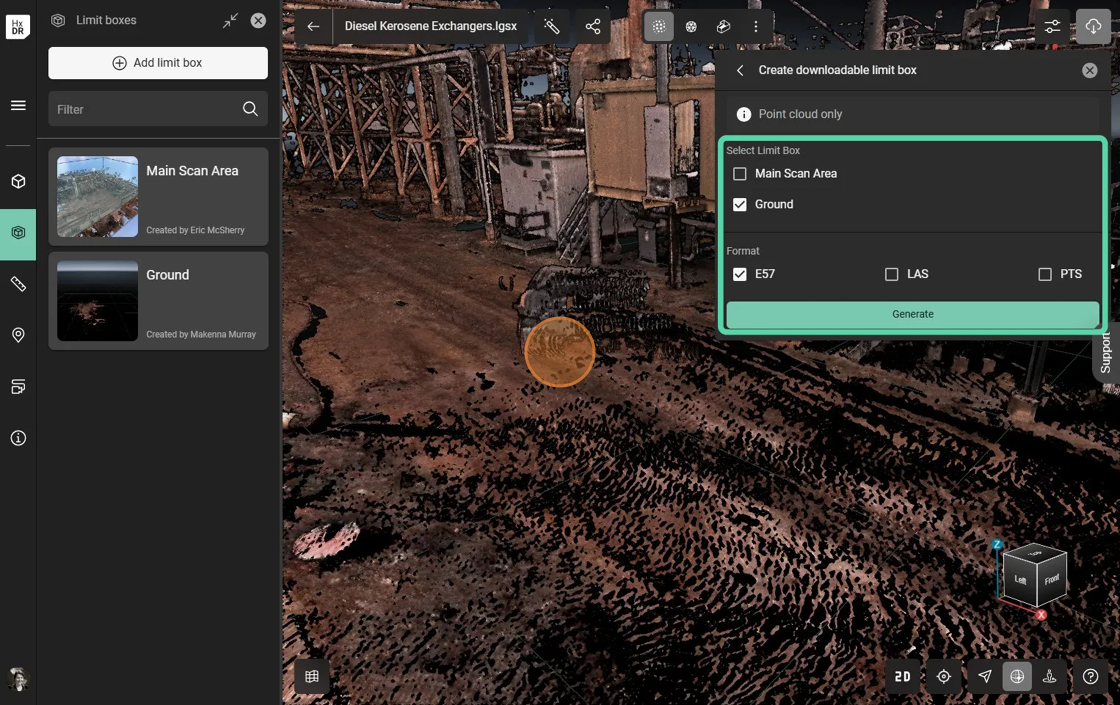The height and width of the screenshot is (705, 1120).
Task: Collapse the Limit boxes panel
Action: click(231, 20)
